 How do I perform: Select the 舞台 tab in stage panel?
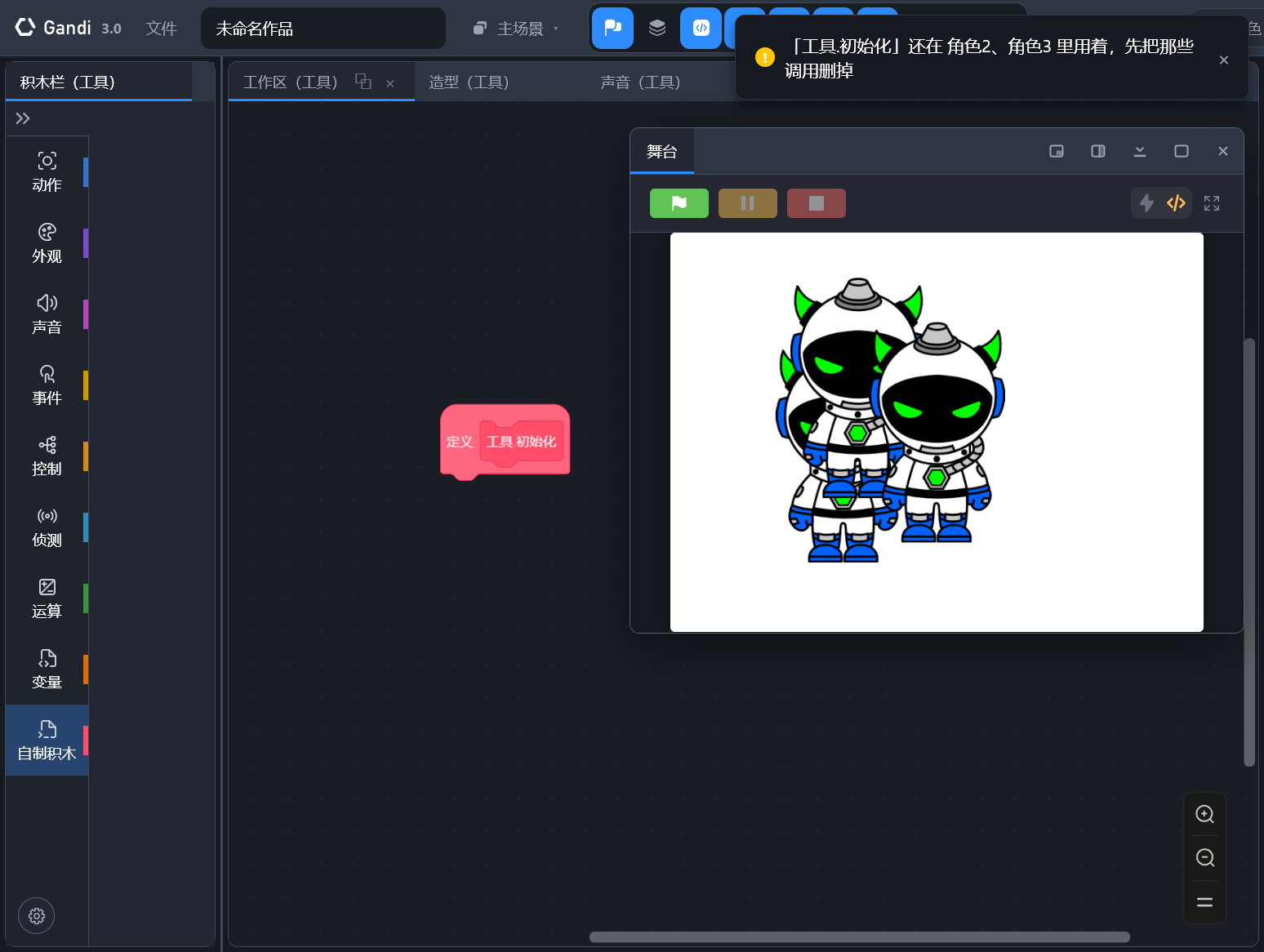(x=662, y=151)
